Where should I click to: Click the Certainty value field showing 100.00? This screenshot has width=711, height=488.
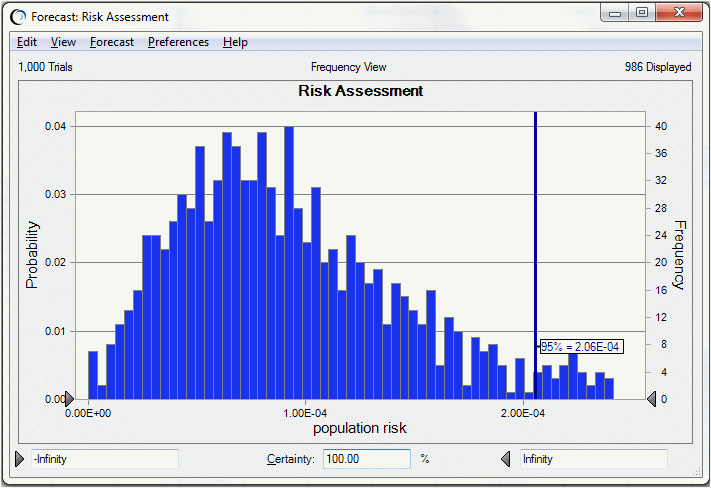[367, 459]
